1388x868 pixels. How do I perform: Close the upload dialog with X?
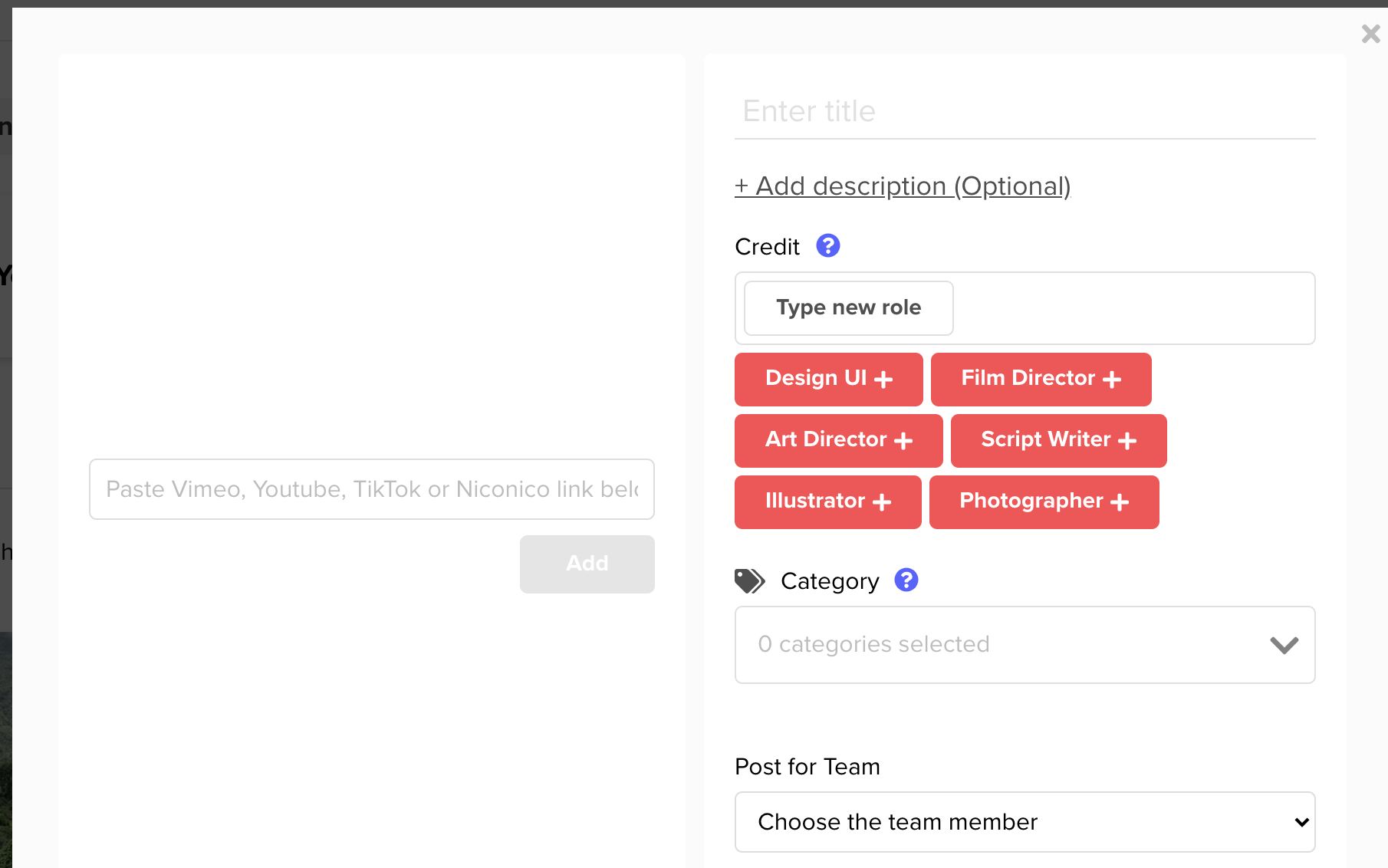(1370, 34)
